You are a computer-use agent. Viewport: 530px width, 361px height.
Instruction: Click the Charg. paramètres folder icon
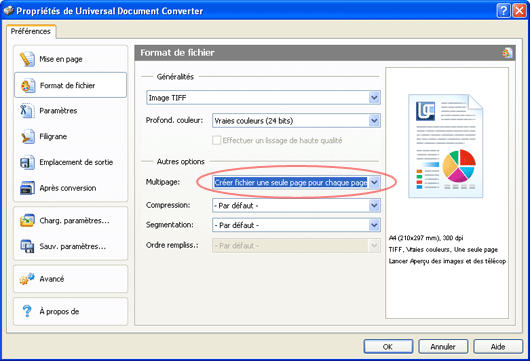tap(27, 220)
